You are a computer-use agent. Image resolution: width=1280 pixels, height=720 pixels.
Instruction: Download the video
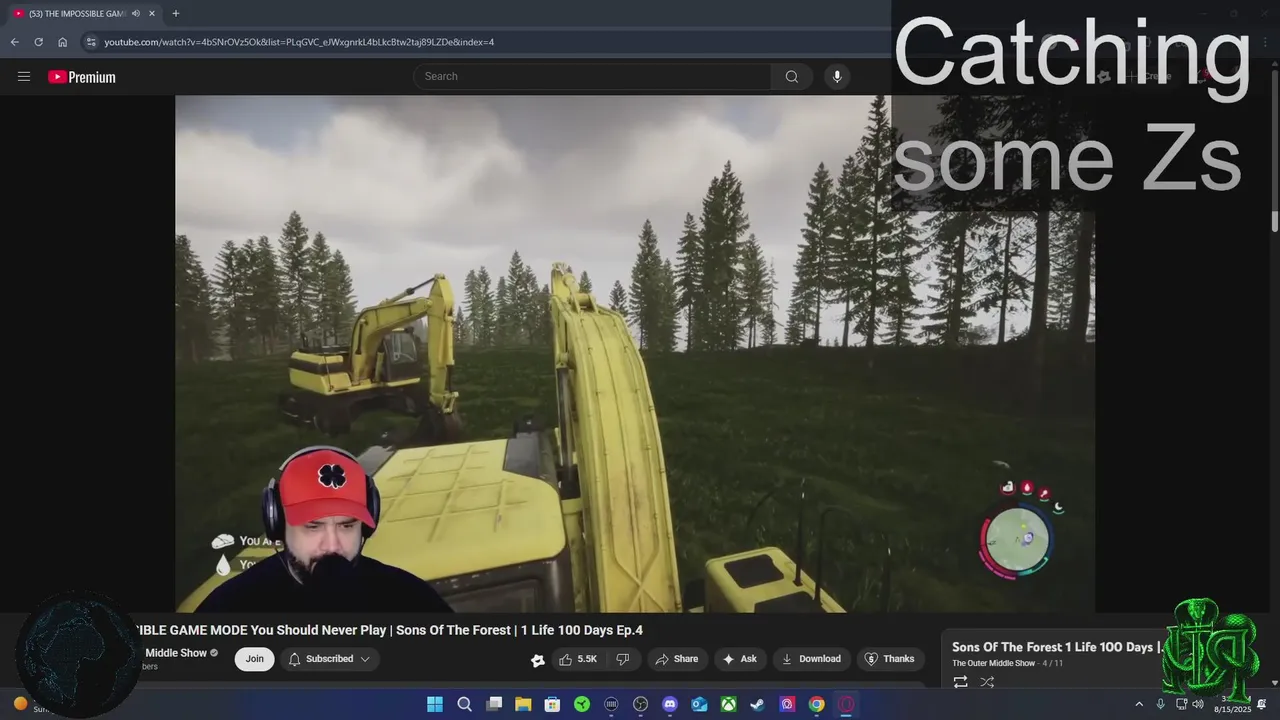pyautogui.click(x=811, y=659)
